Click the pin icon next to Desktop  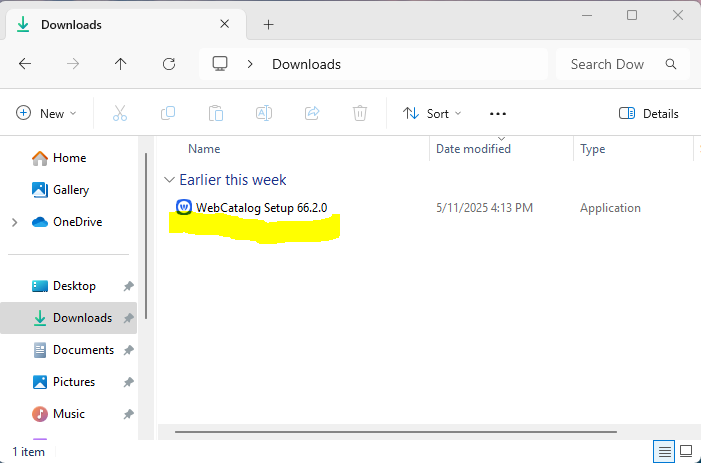point(129,286)
